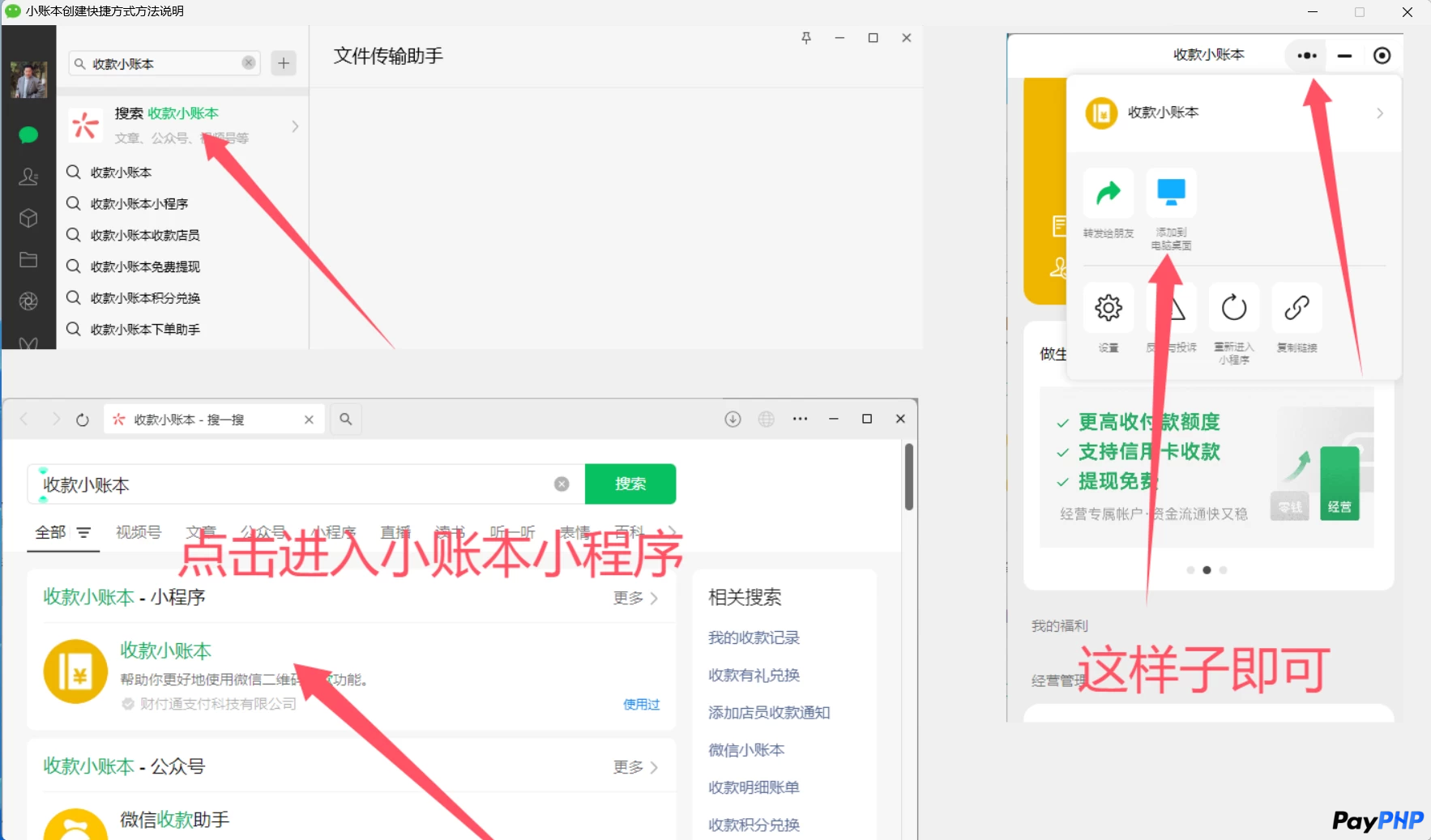Close the 收款小账本 - 搜一搜 tab
The image size is (1431, 840).
point(309,420)
